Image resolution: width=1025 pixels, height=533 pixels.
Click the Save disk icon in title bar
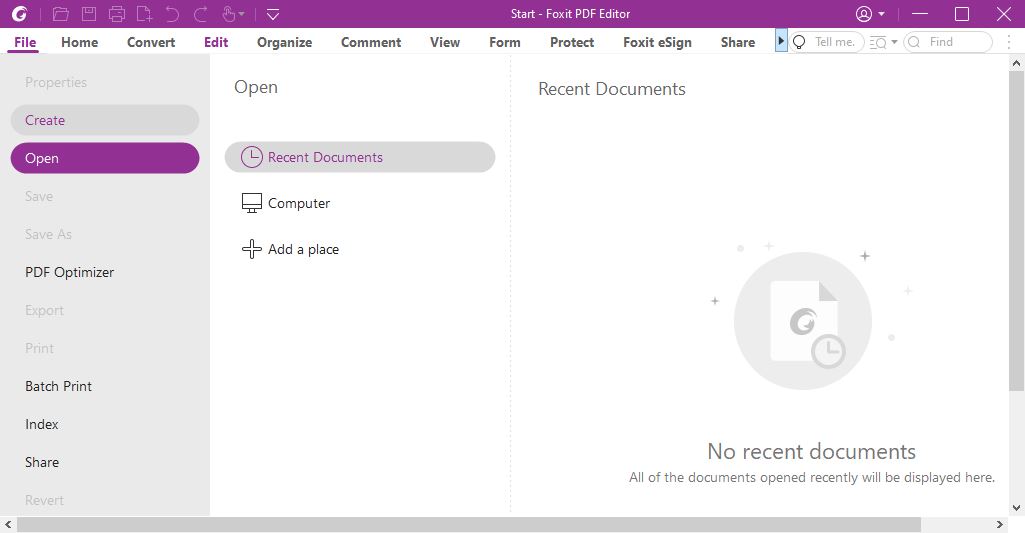89,14
